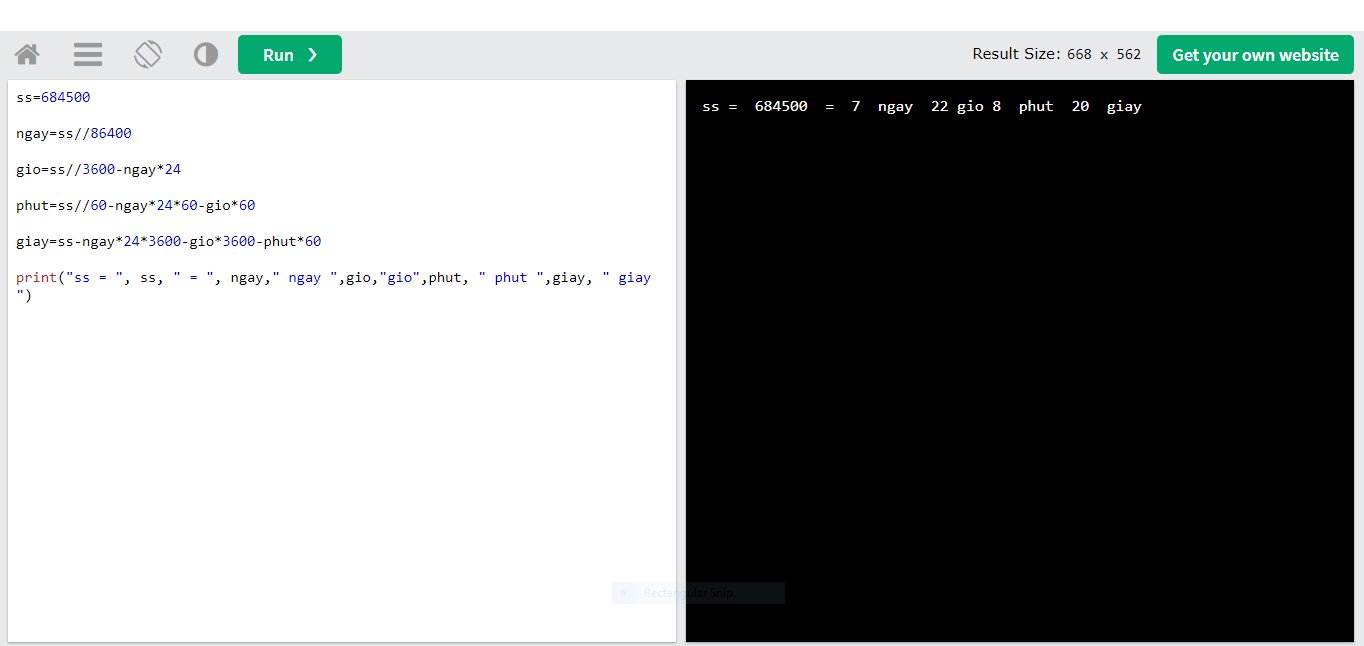Click the ngay=ss//86400 code line
This screenshot has height=646, width=1364.
click(x=74, y=133)
